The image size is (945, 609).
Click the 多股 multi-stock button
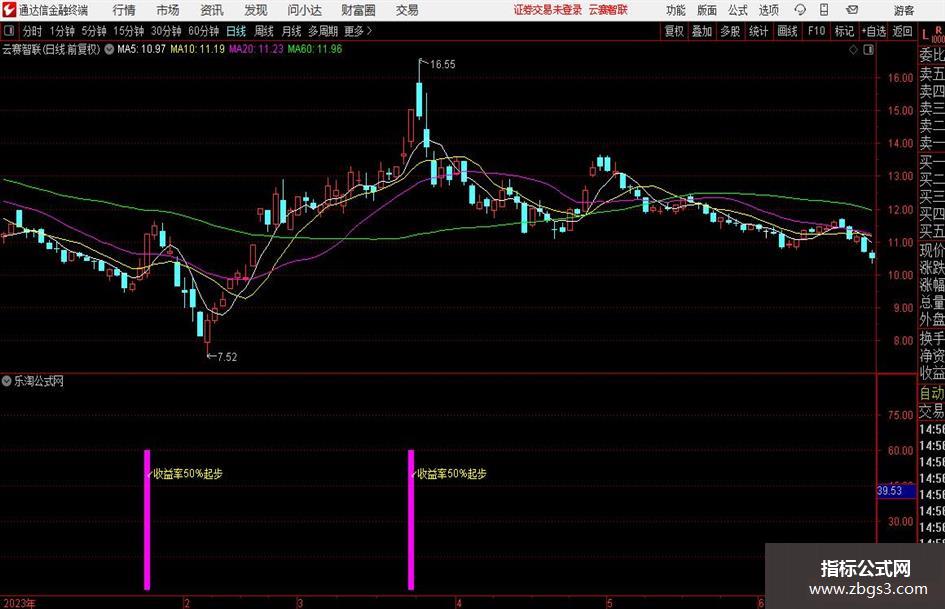(730, 31)
